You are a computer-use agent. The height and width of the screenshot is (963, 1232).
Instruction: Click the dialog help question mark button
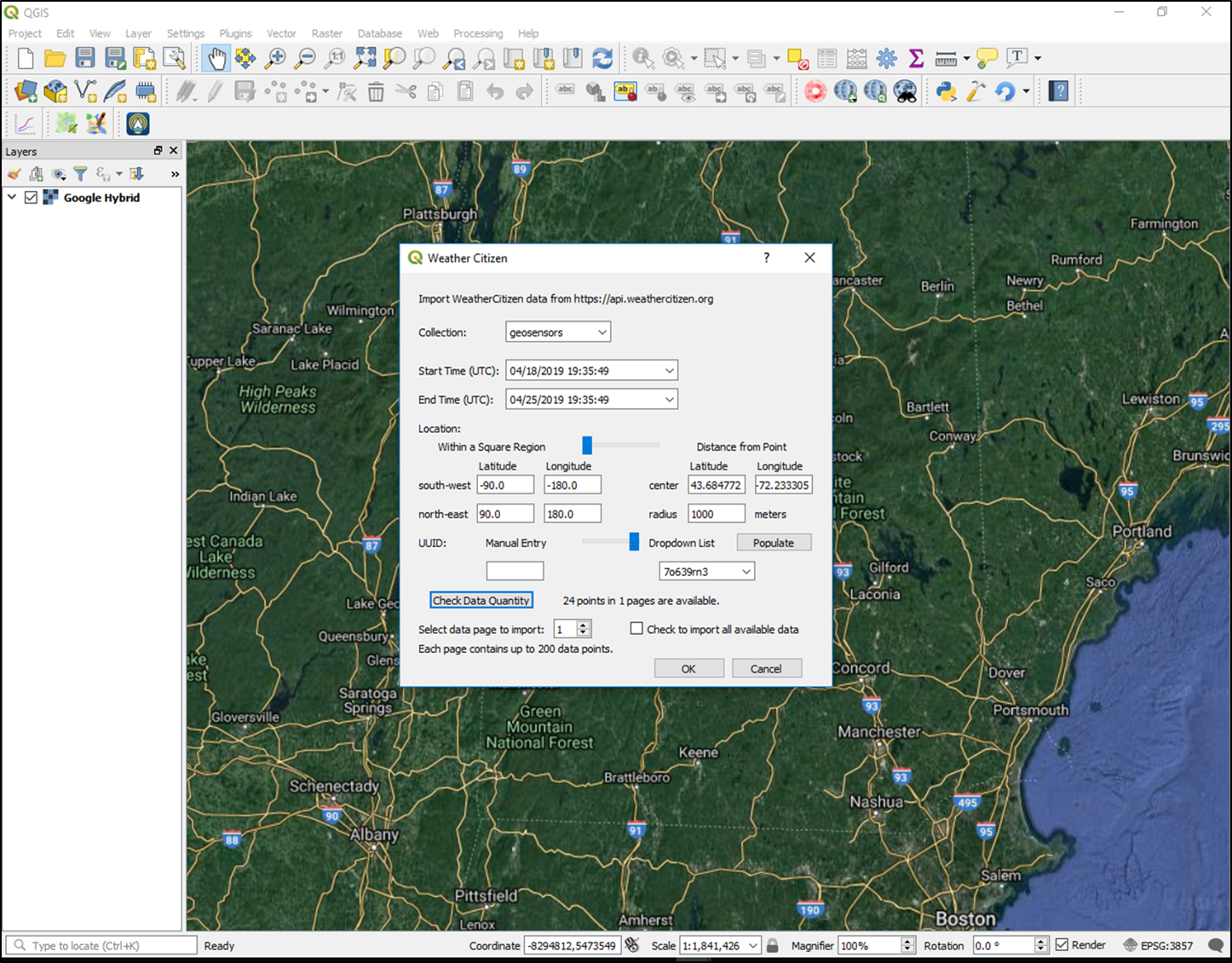pyautogui.click(x=766, y=257)
